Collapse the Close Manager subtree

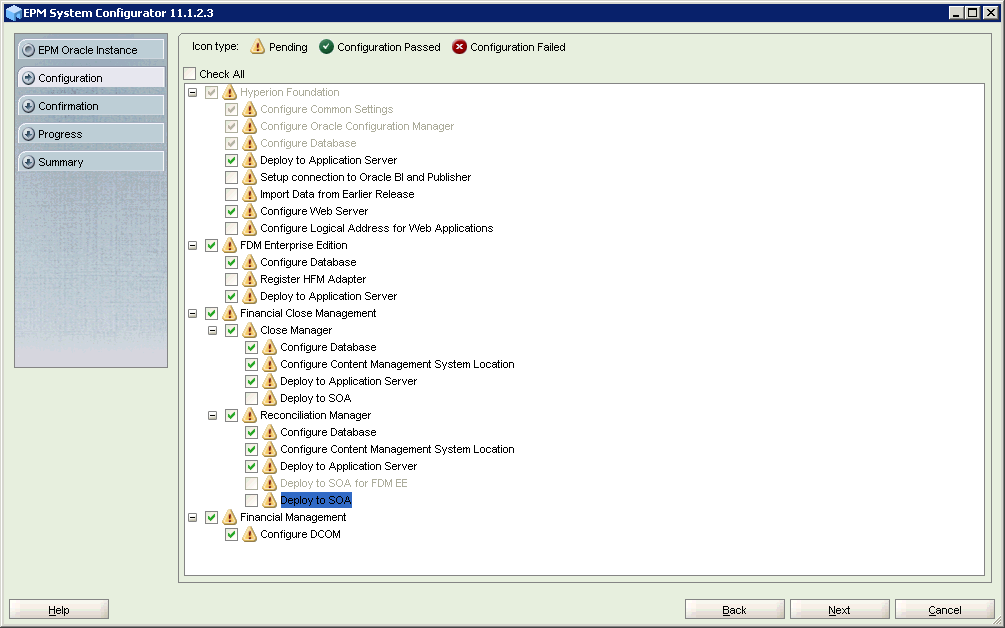coord(212,331)
